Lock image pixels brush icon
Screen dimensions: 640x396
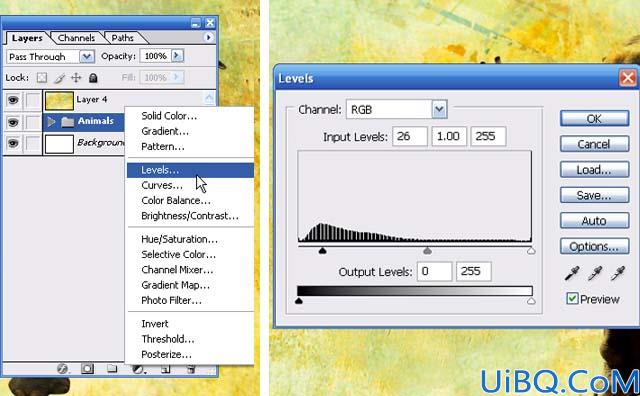click(x=60, y=78)
